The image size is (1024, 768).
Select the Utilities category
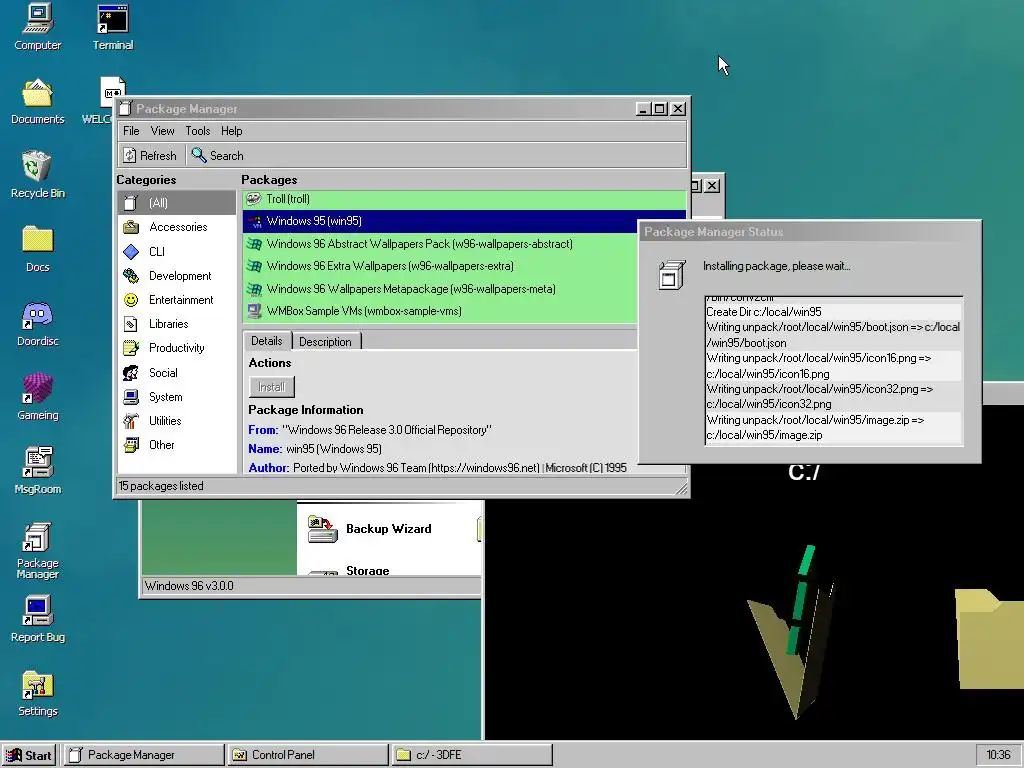tap(176, 421)
